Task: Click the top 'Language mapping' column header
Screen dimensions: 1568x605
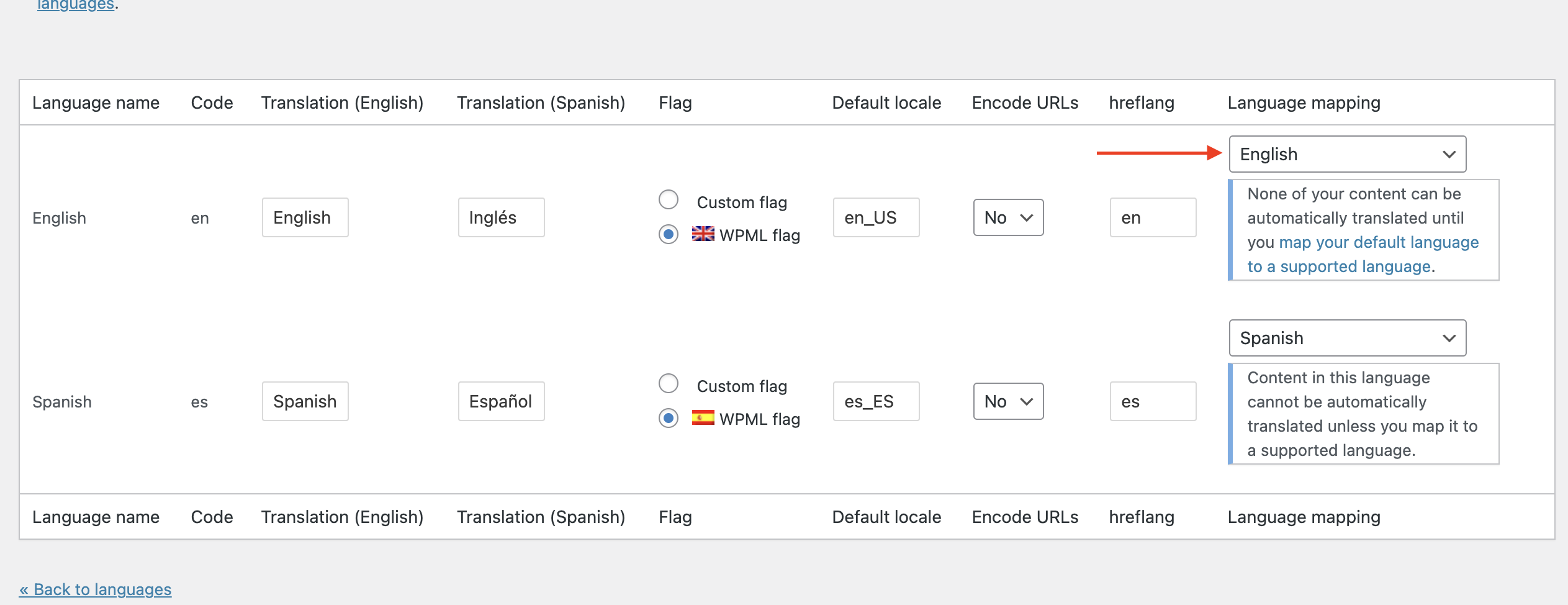Action: coord(1304,102)
